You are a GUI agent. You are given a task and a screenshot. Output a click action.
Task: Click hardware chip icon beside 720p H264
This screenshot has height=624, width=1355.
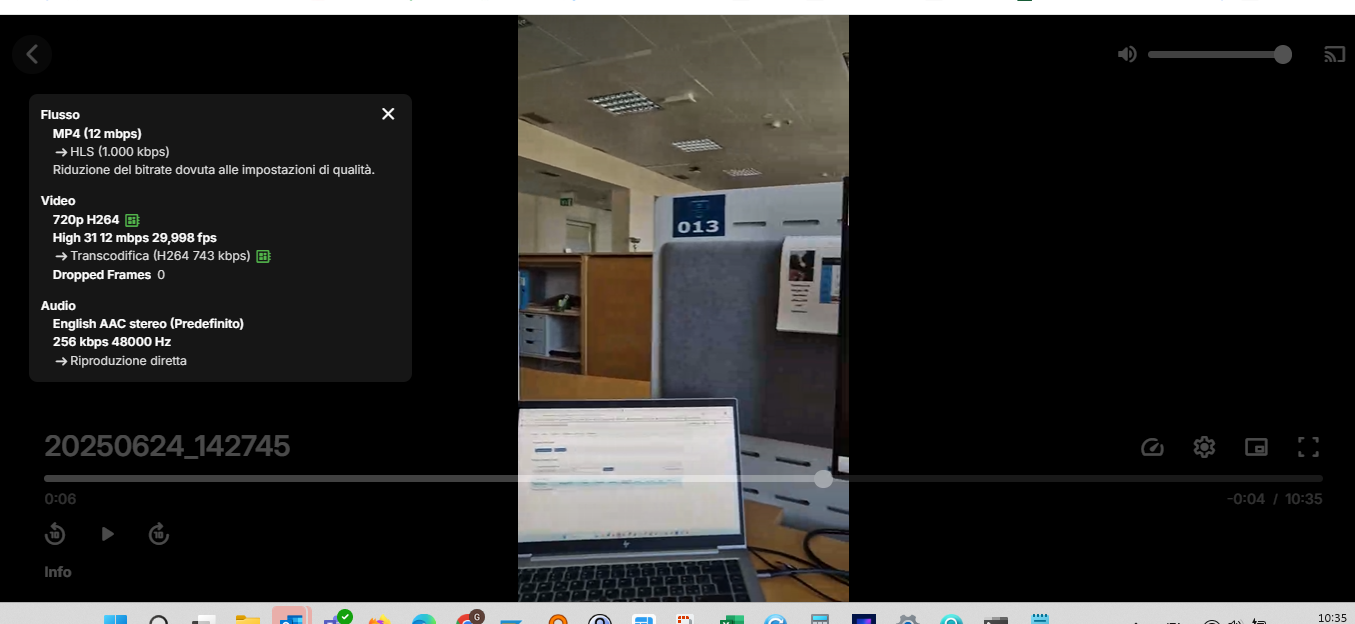click(x=132, y=220)
